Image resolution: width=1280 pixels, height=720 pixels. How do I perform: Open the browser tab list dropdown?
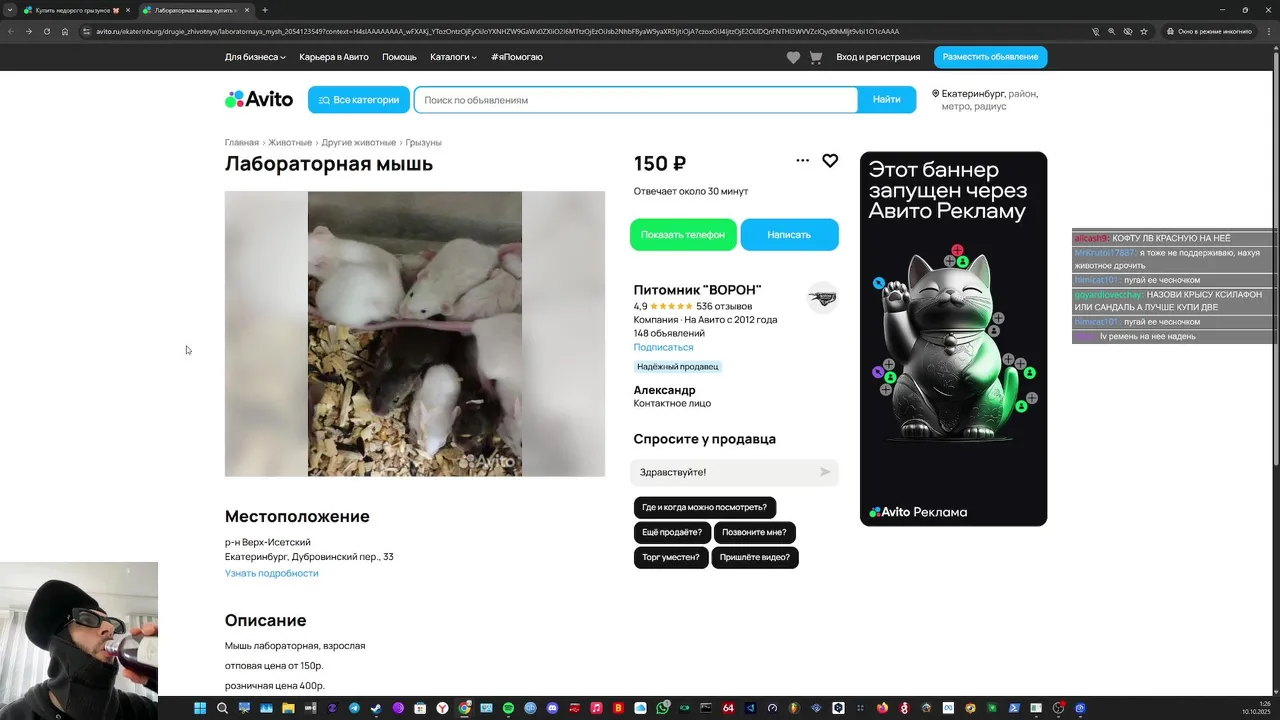(x=10, y=10)
